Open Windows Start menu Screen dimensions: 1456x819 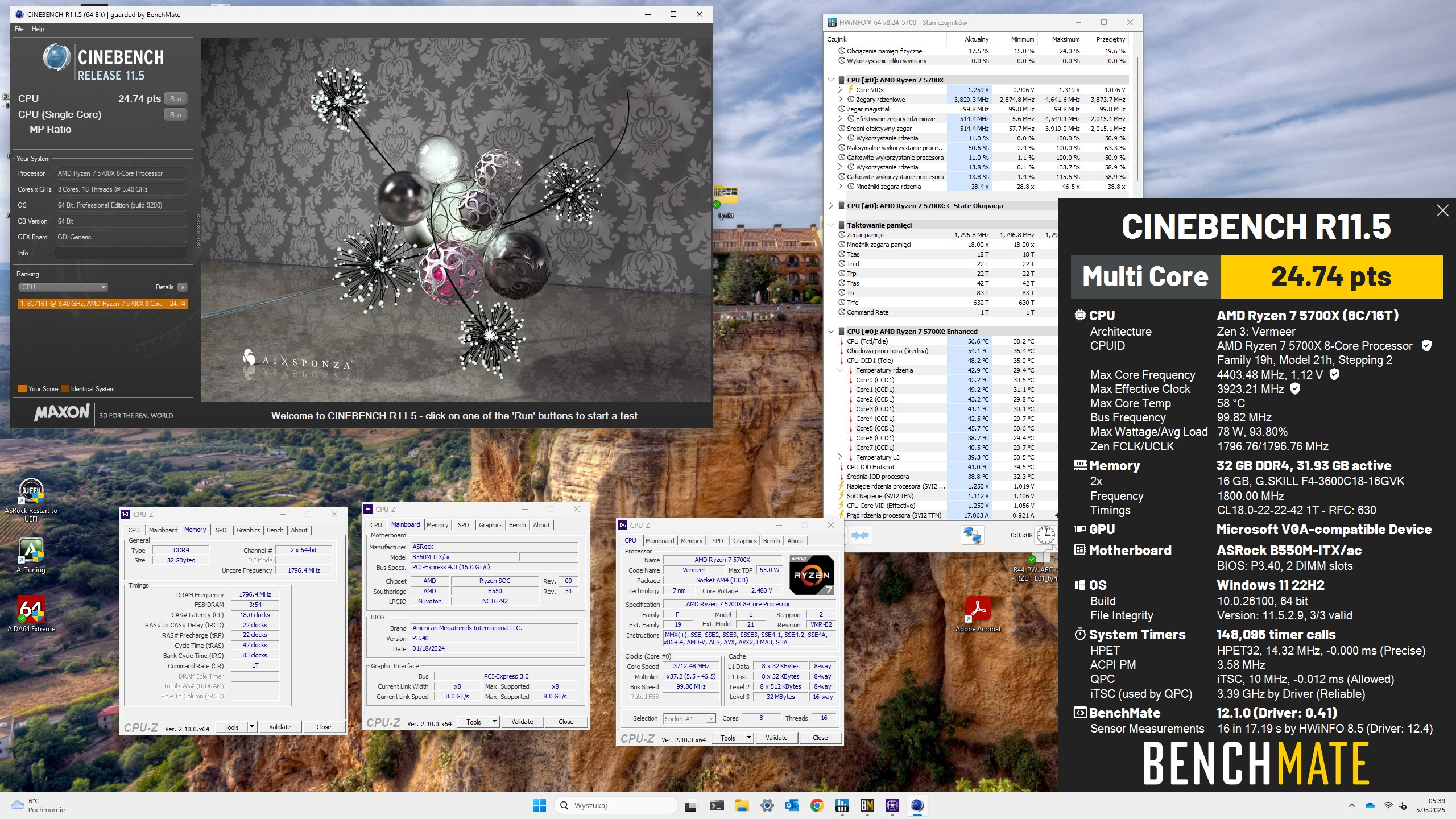point(539,805)
